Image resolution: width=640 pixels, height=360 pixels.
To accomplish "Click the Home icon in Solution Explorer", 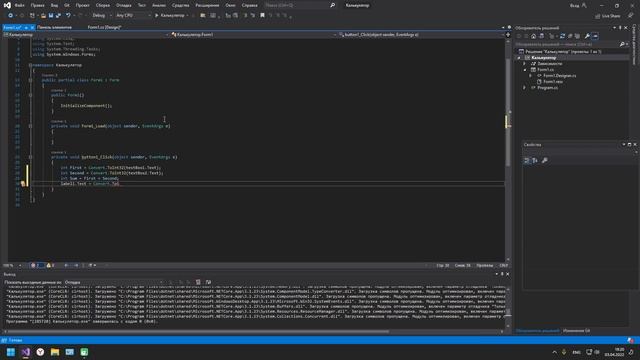I will pos(533,36).
